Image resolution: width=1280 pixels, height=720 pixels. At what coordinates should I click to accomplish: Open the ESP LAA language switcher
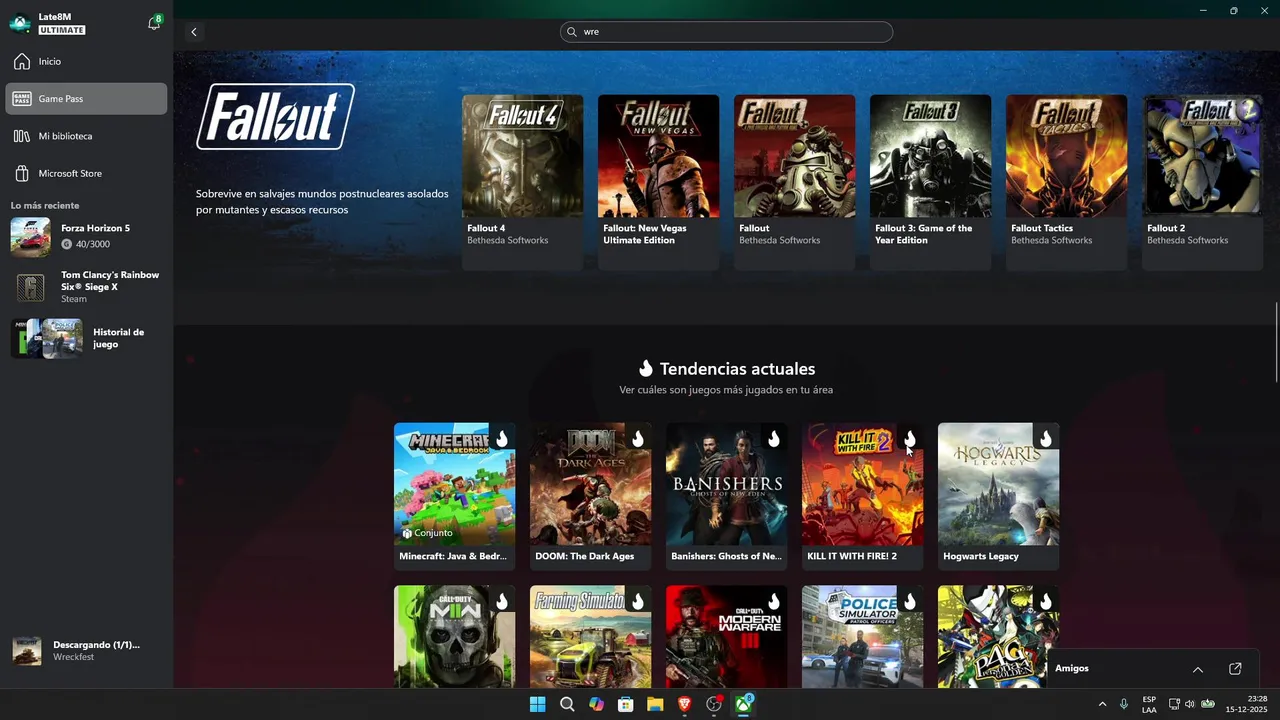[1150, 704]
